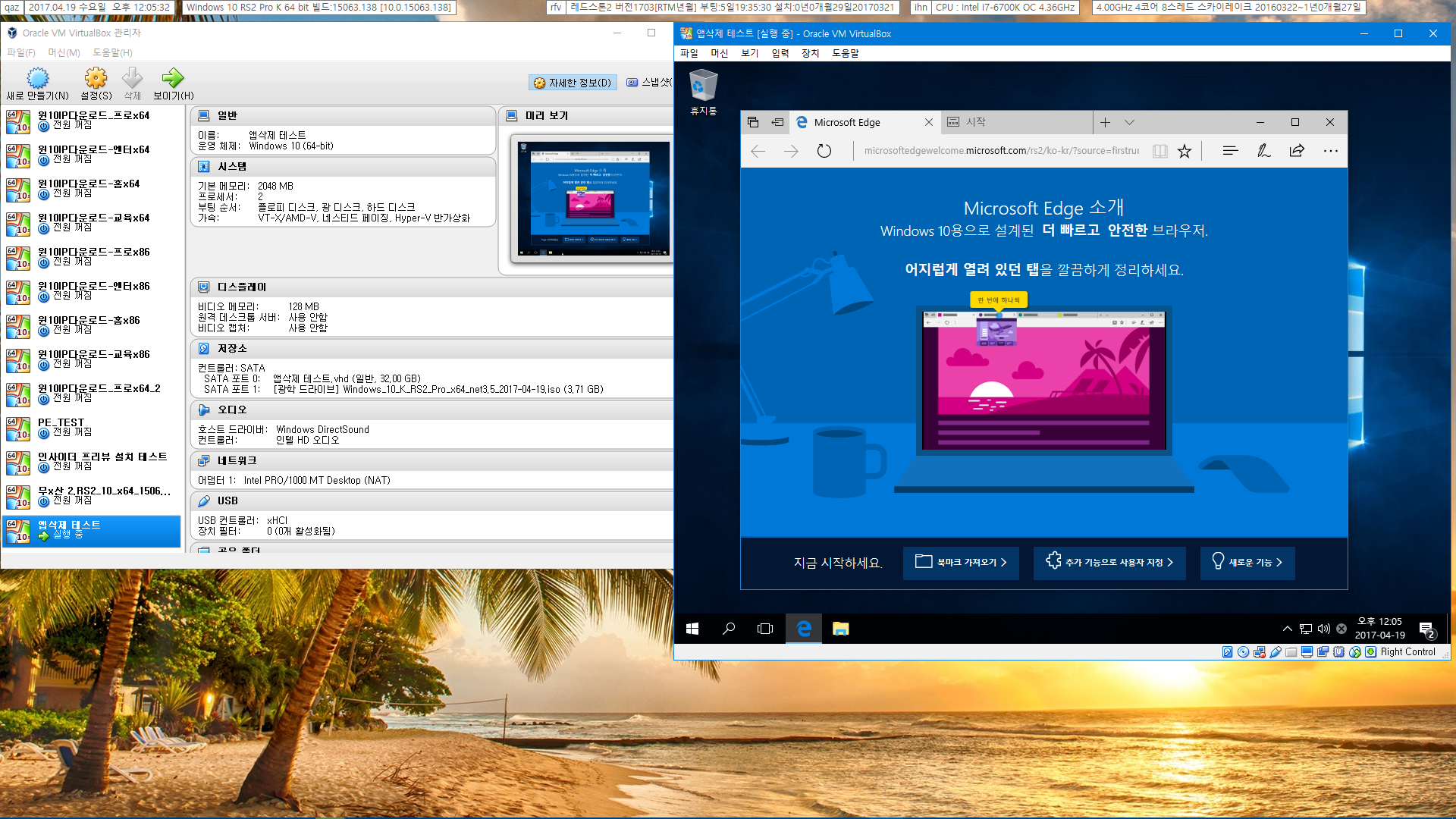Open guest Action Center notification icon
The image size is (1456, 819).
[x=1427, y=629]
